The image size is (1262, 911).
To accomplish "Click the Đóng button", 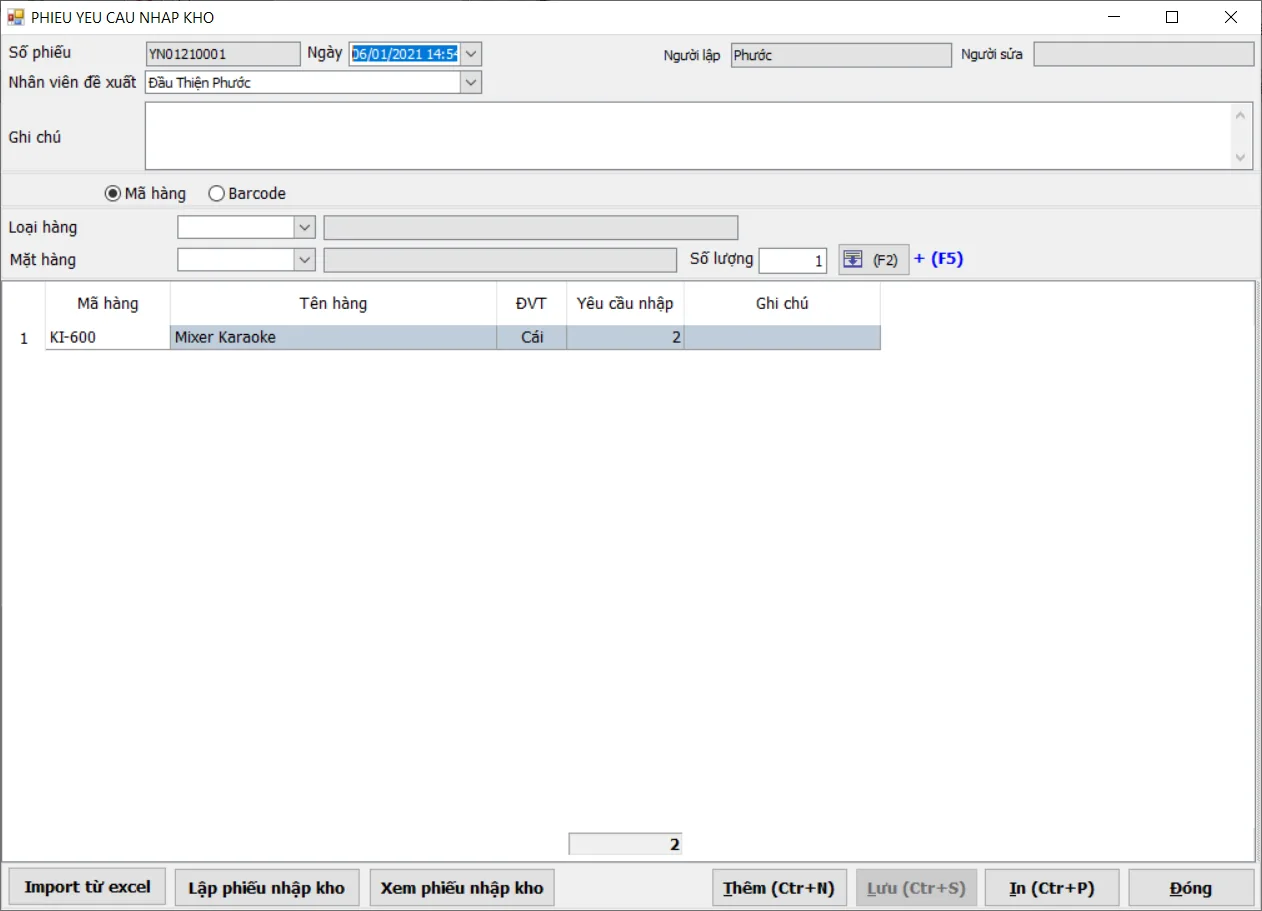I will pyautogui.click(x=1191, y=888).
